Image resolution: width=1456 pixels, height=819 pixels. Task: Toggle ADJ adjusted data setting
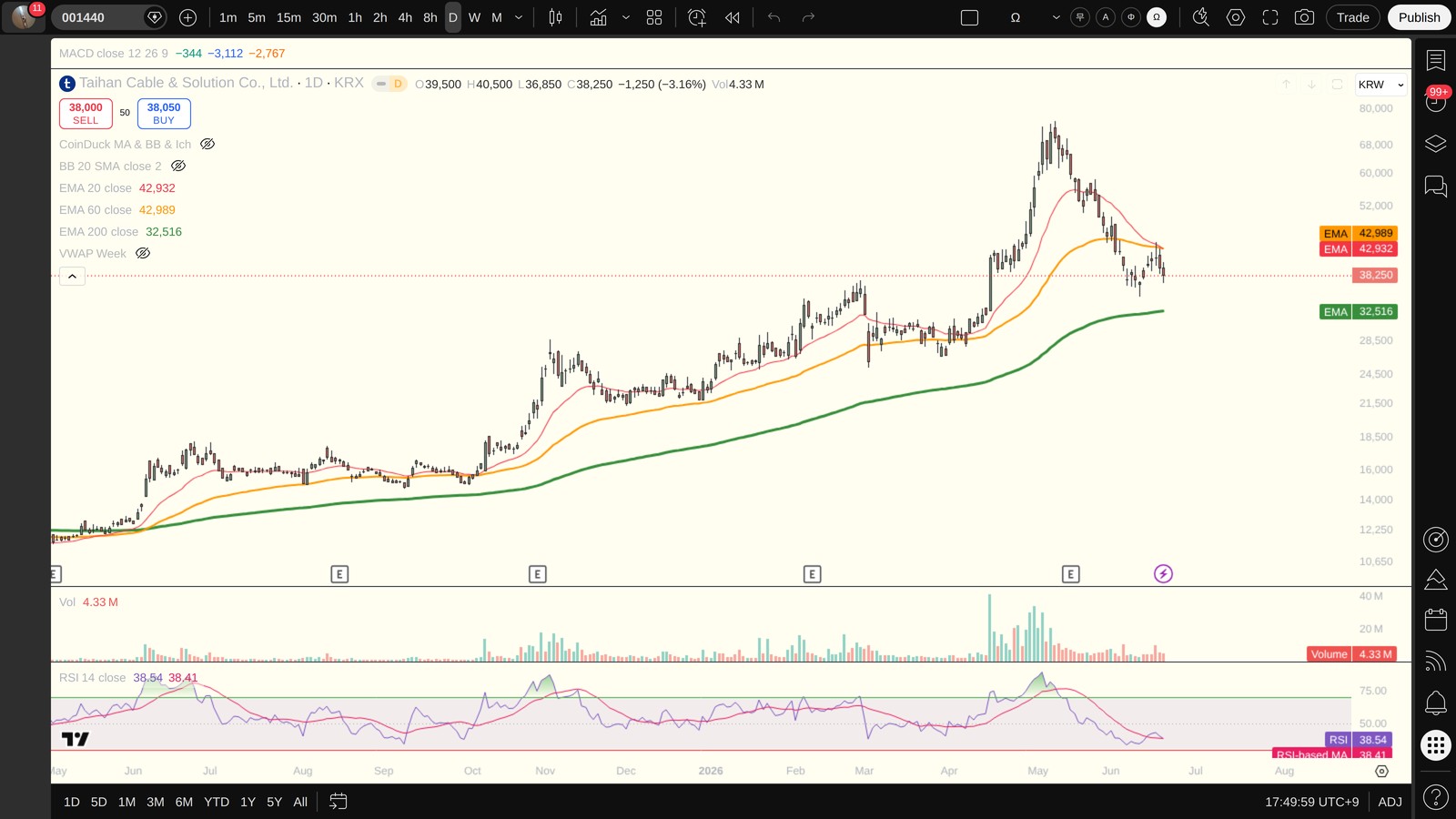click(x=1390, y=802)
